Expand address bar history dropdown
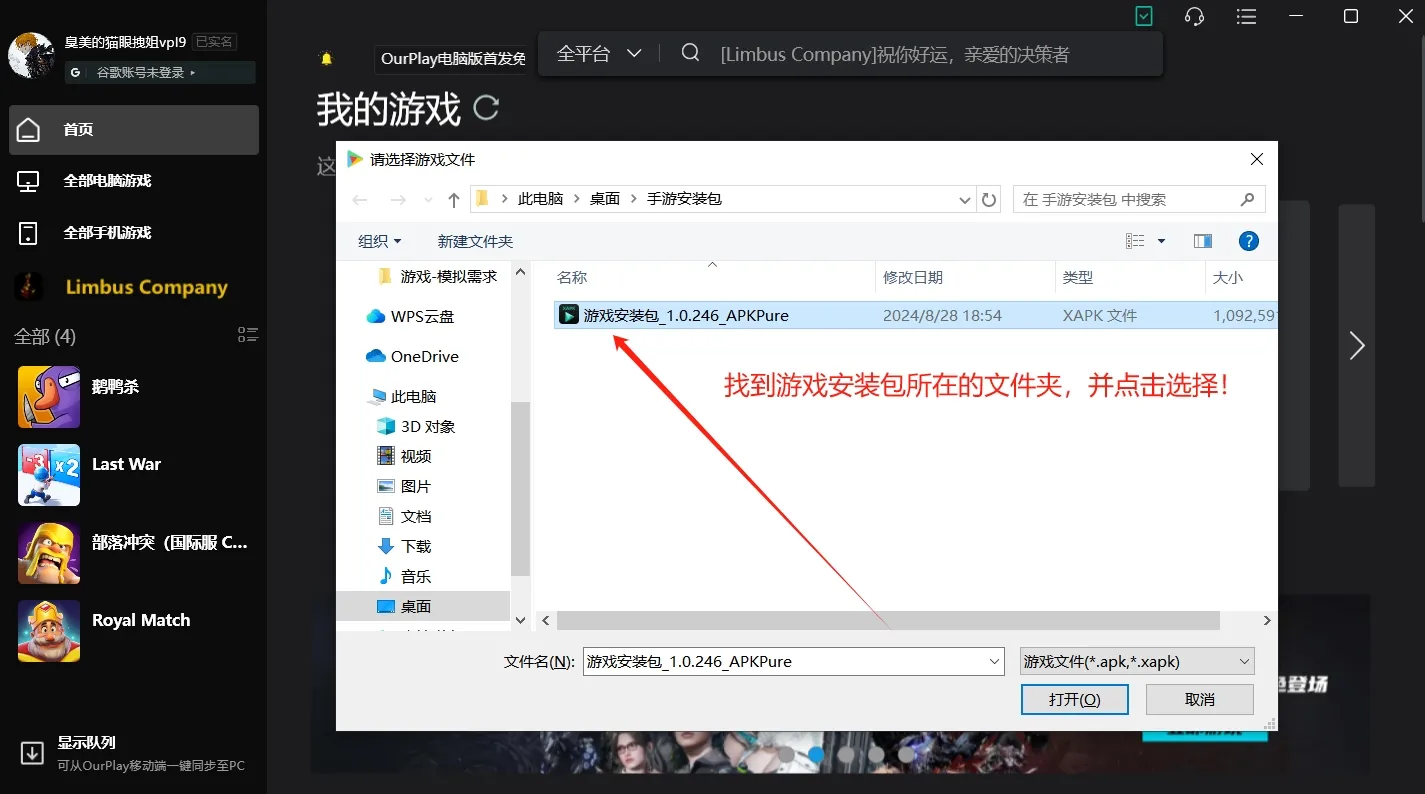 (x=965, y=200)
